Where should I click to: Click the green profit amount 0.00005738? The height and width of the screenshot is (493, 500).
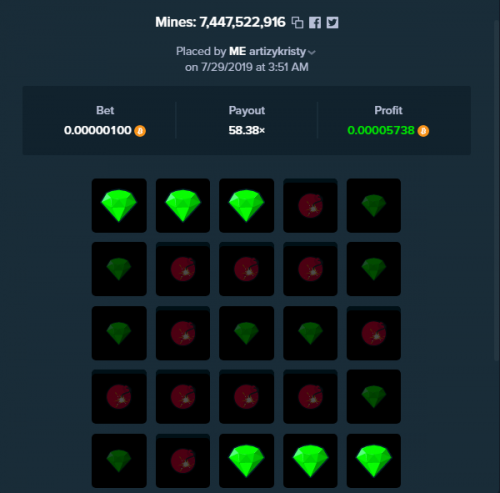pos(381,130)
